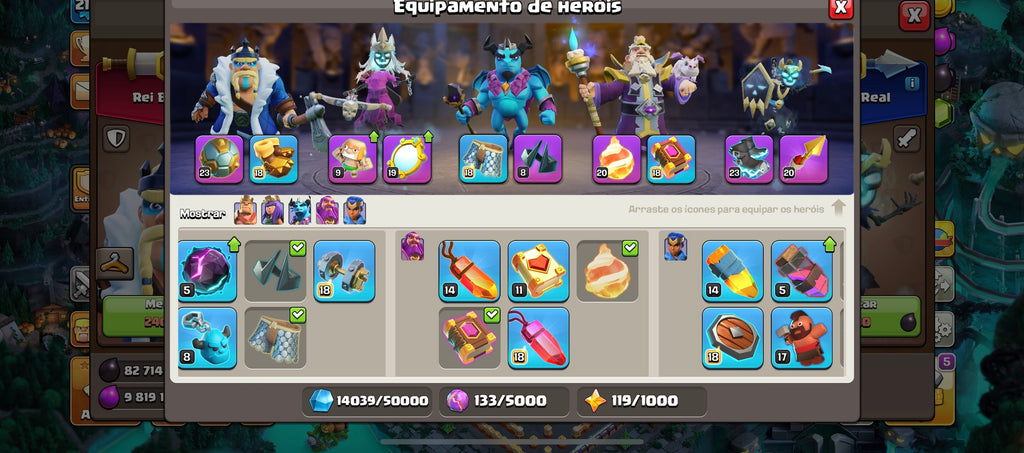Toggle Archer Queen filter in Mostrar row
This screenshot has width=1024, height=453.
272,211
